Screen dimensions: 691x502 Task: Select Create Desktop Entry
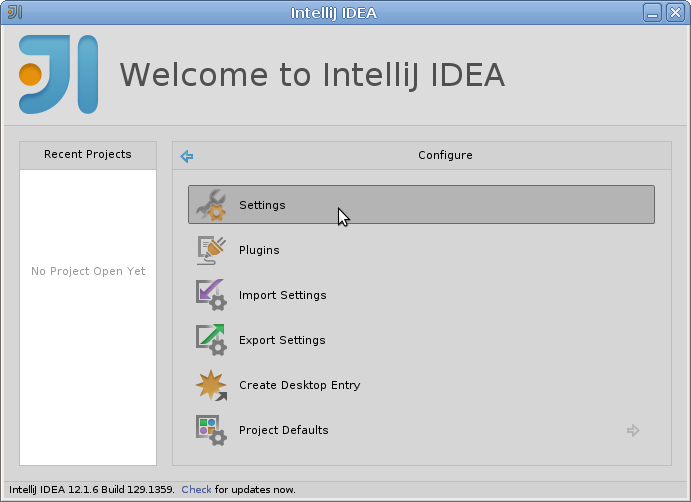coord(421,385)
